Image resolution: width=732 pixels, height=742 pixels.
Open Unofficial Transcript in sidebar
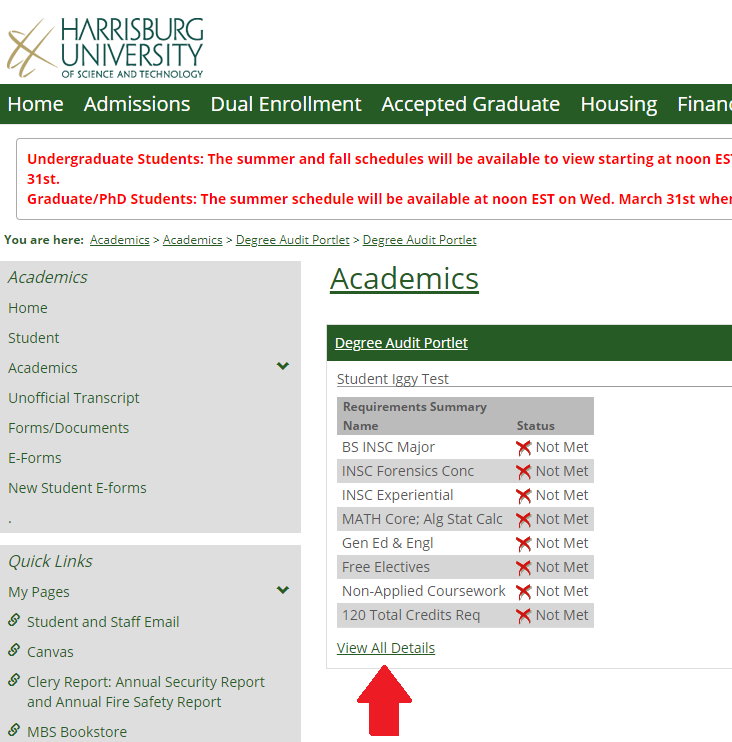pyautogui.click(x=74, y=398)
